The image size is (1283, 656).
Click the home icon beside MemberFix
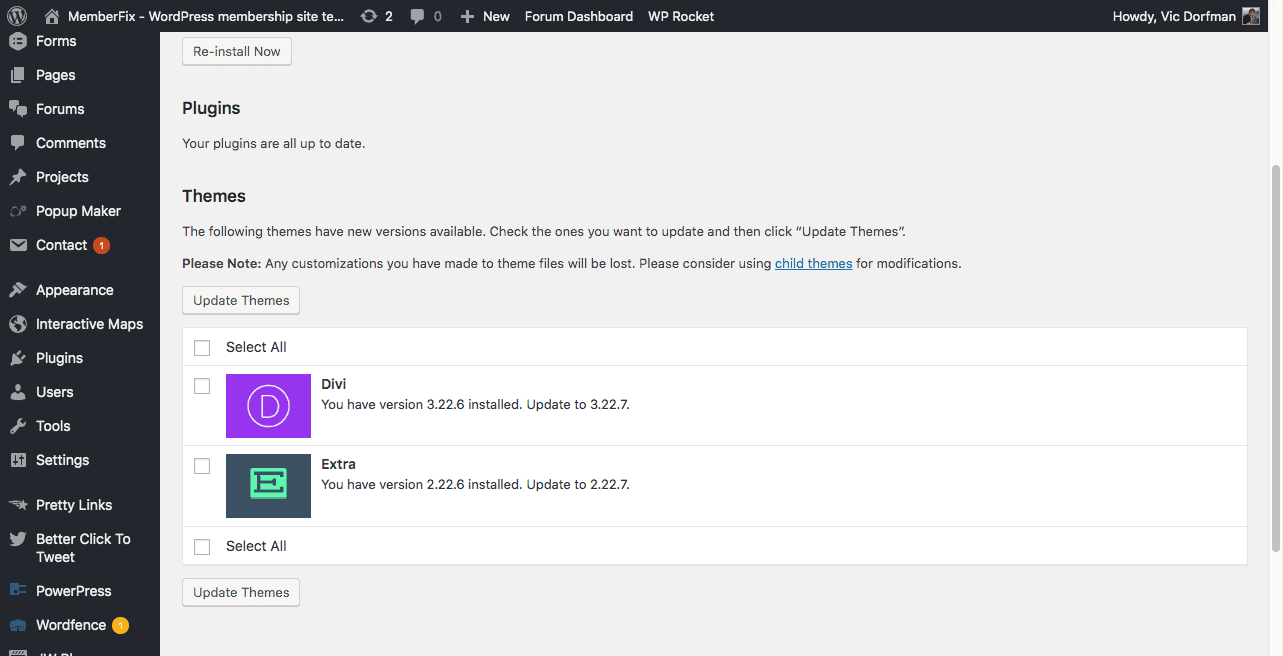[x=52, y=16]
